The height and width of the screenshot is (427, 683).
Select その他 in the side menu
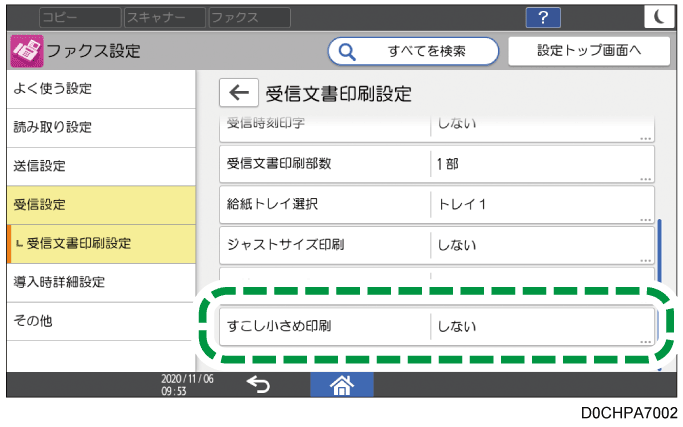coord(101,321)
